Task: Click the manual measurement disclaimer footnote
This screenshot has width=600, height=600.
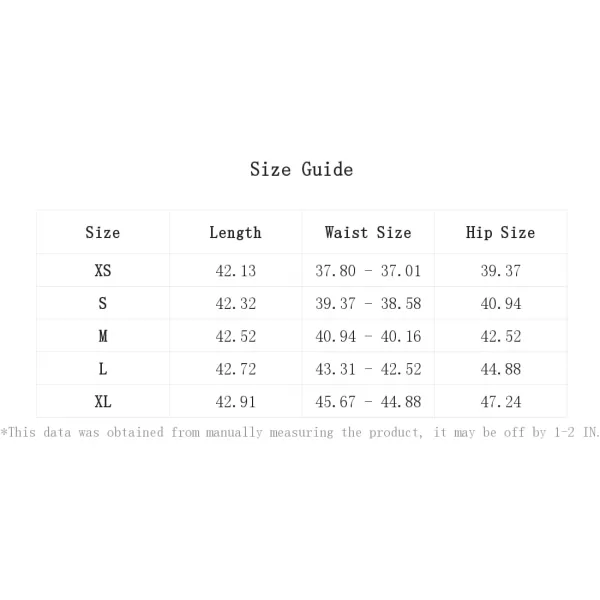Action: (x=300, y=432)
